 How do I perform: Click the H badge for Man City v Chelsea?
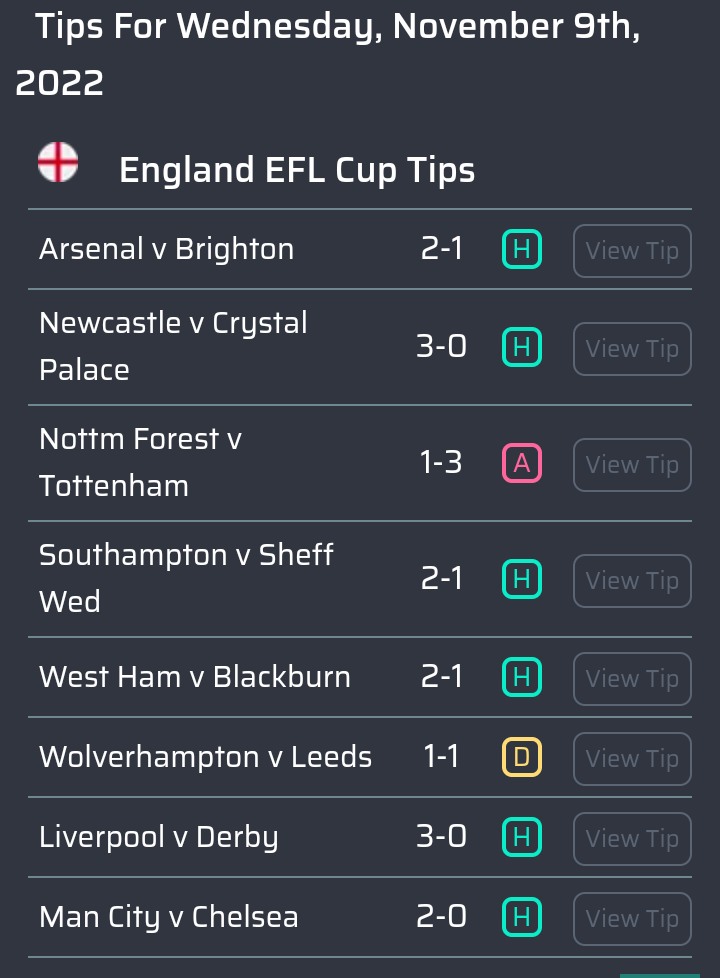point(522,917)
